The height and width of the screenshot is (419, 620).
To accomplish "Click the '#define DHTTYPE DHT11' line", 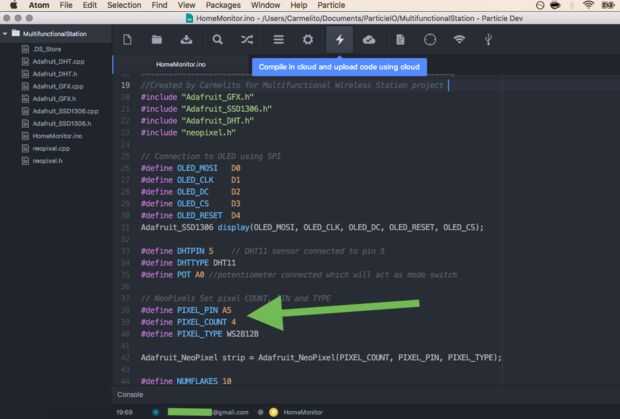I will 188,263.
